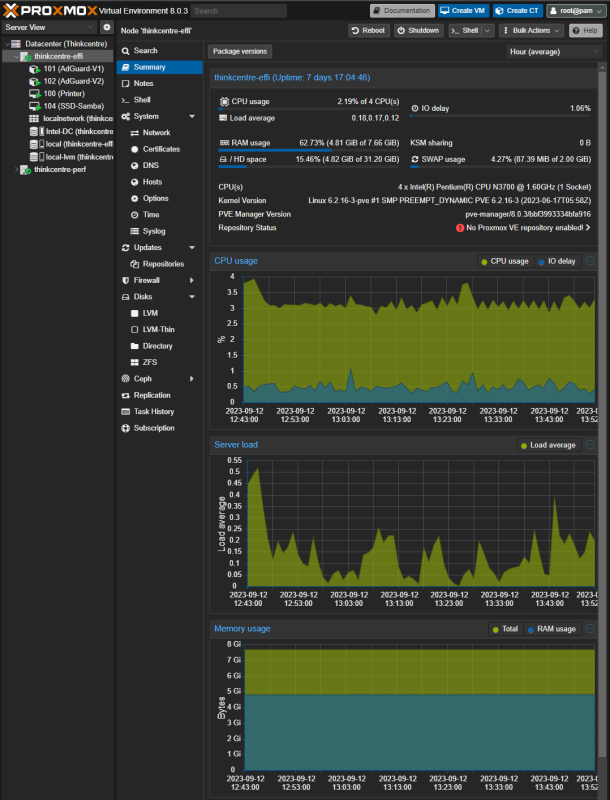610x800 pixels.
Task: Open the LVM disks page
Action: click(159, 313)
